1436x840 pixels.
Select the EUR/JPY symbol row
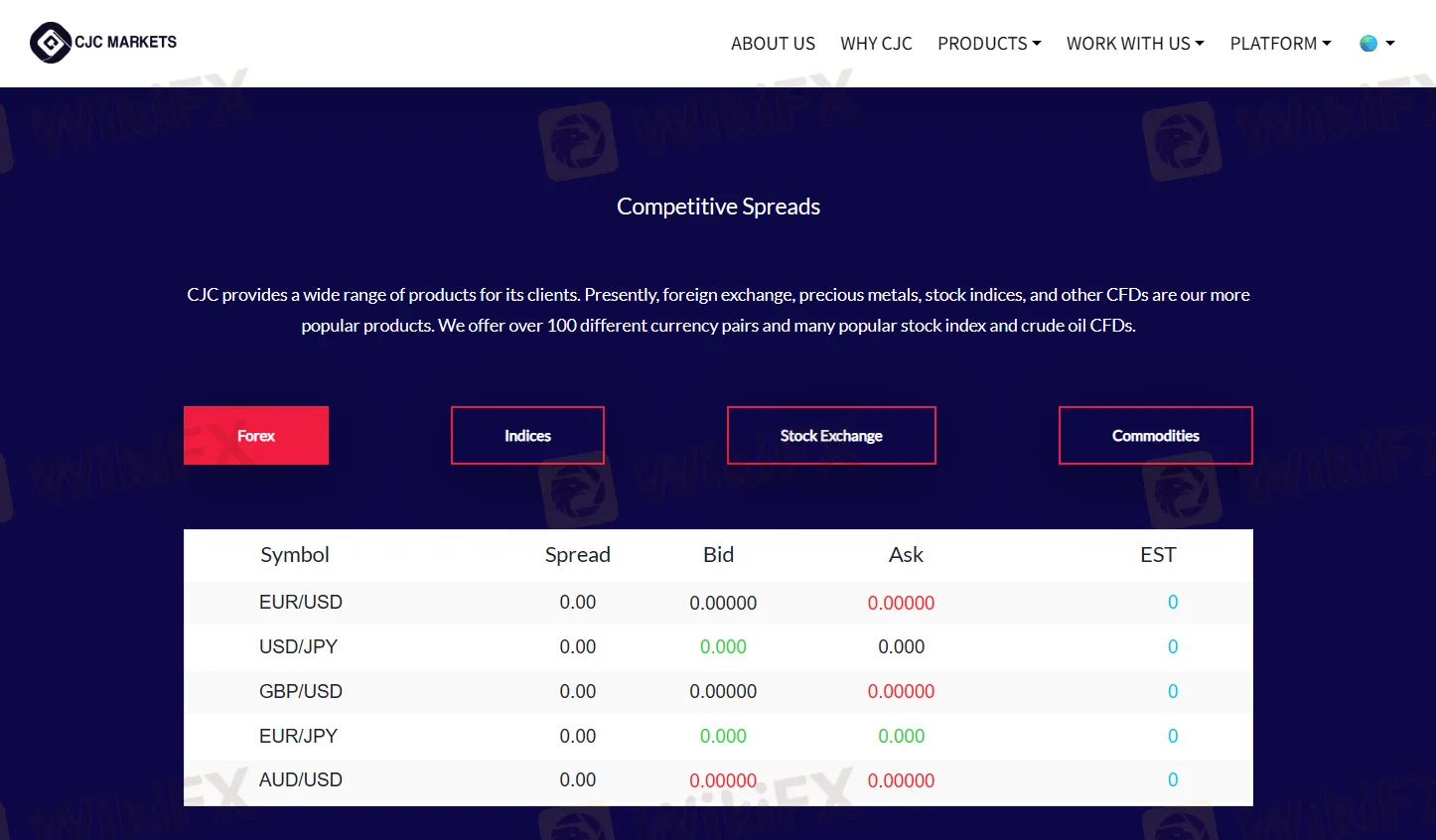point(718,736)
